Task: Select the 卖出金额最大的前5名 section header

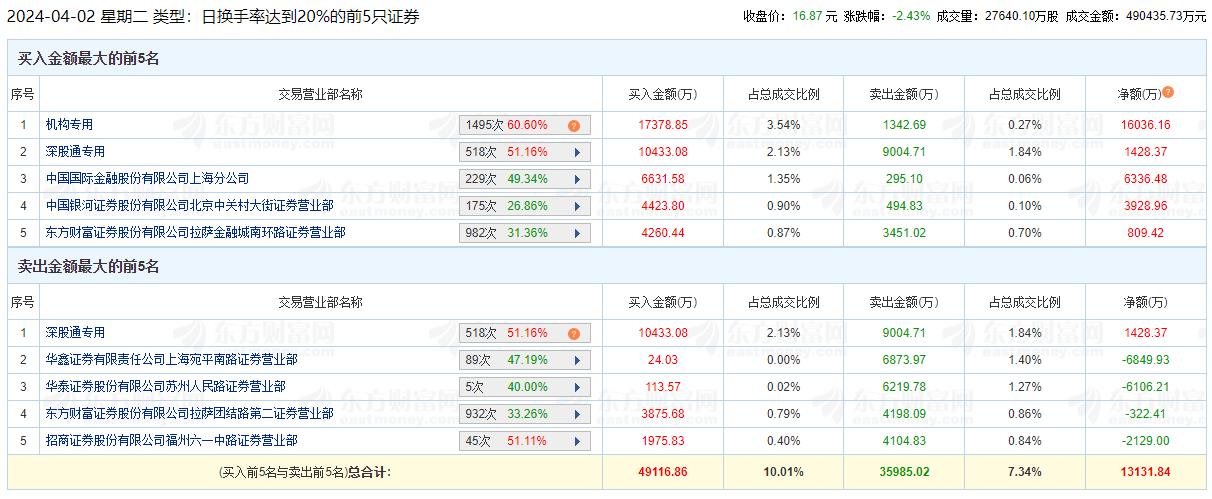Action: point(89,267)
